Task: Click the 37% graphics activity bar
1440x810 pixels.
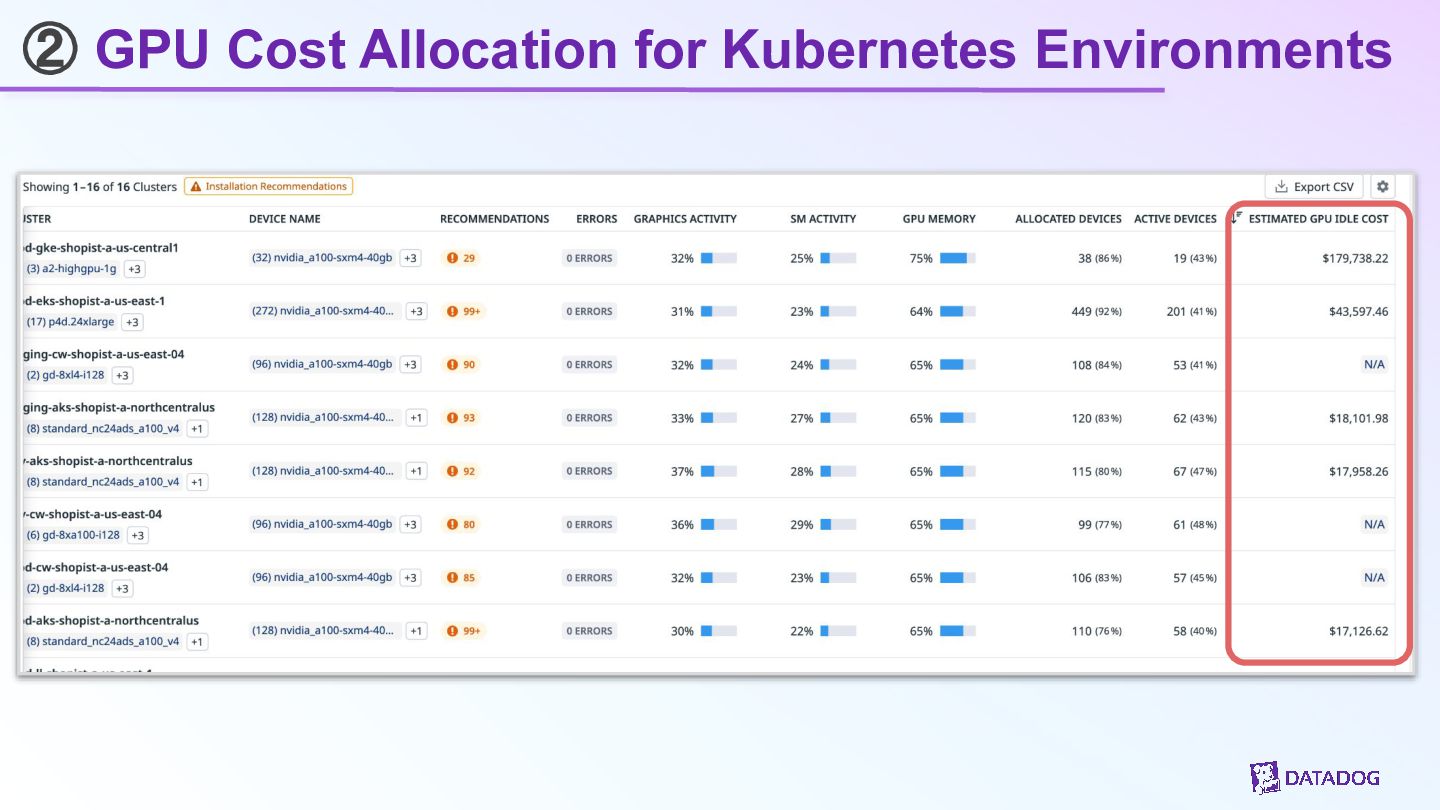Action: click(x=718, y=471)
